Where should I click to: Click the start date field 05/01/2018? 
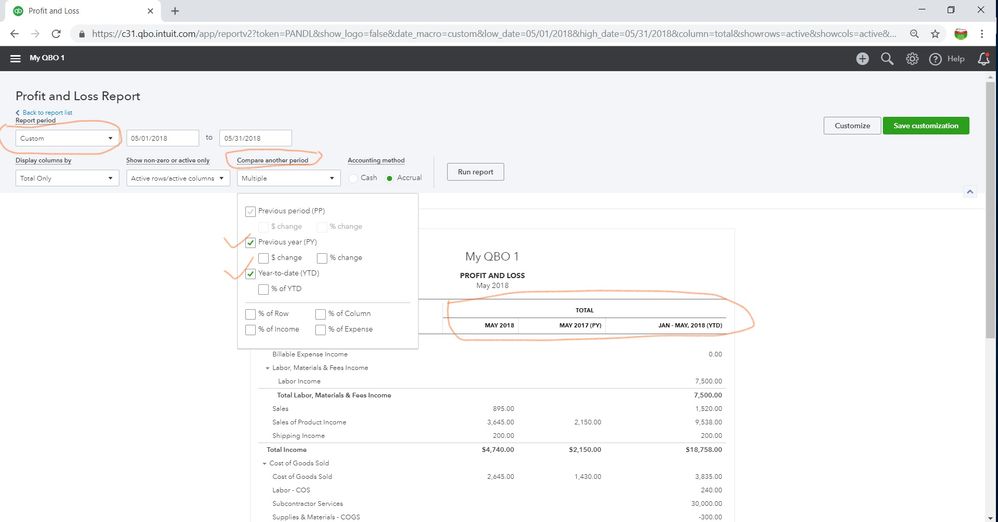(162, 138)
